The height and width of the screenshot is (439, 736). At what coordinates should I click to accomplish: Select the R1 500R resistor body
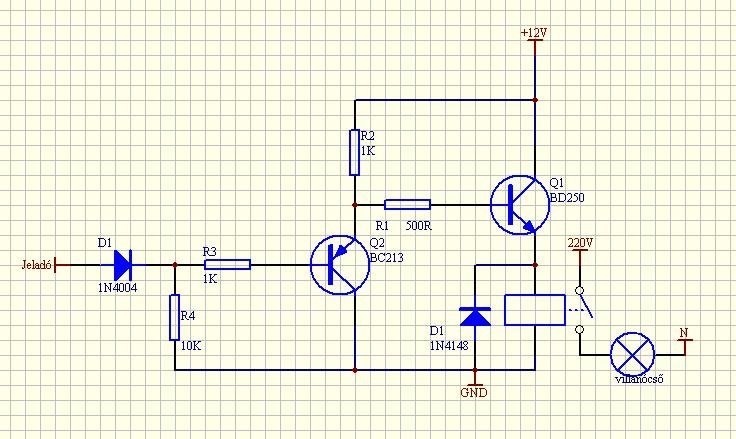click(407, 204)
